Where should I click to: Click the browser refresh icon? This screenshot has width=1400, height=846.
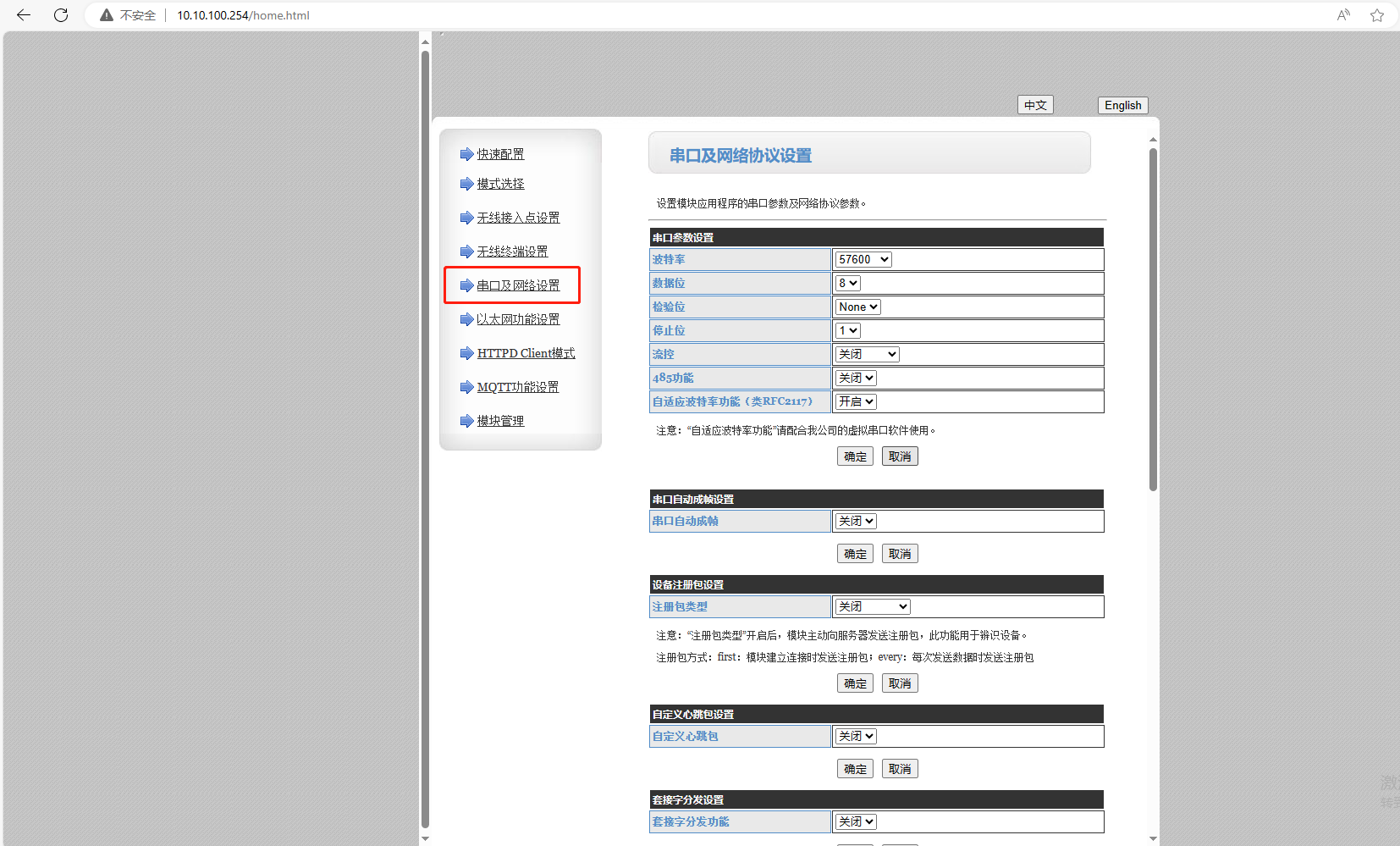(x=61, y=15)
